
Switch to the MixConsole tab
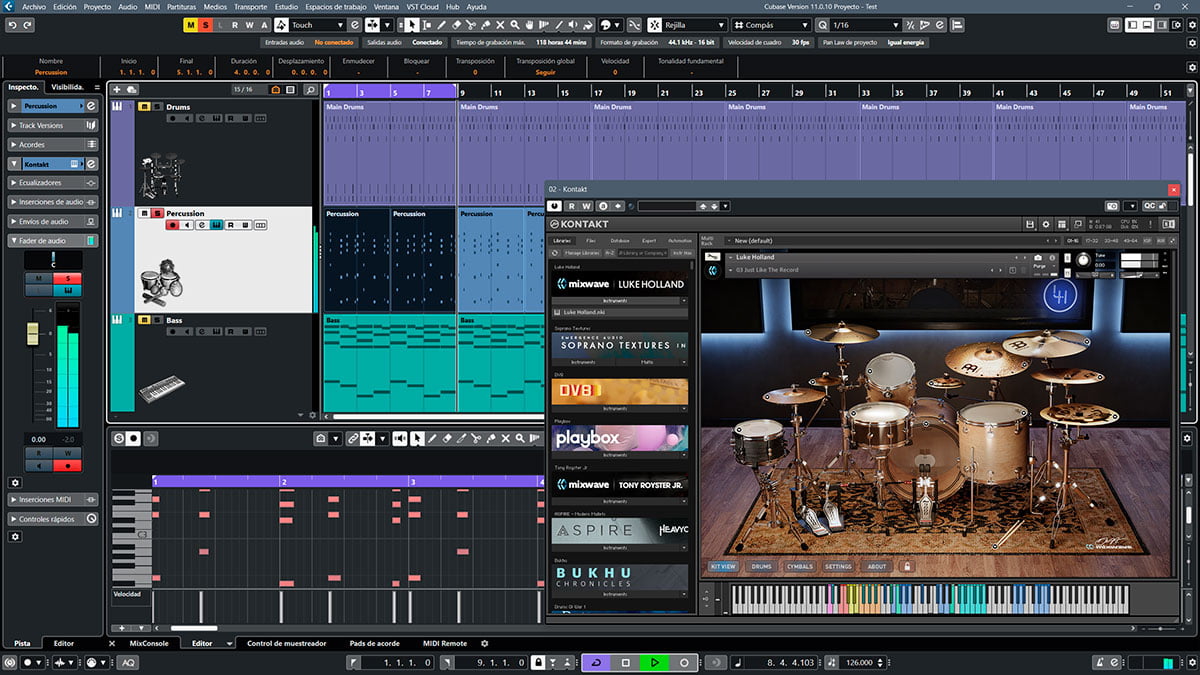(x=149, y=643)
